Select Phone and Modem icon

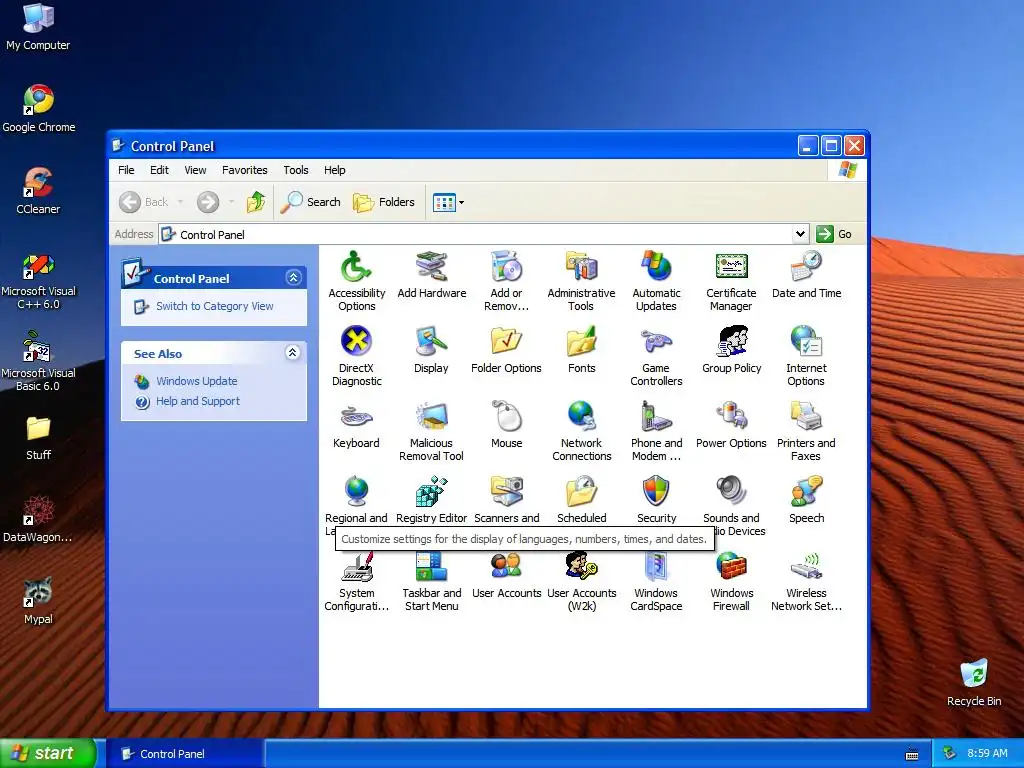click(x=656, y=417)
